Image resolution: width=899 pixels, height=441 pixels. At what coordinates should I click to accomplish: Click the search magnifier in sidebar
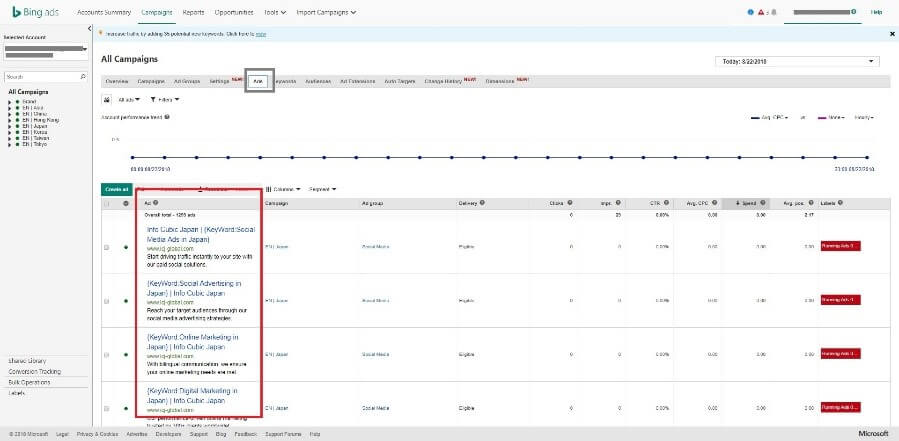82,76
